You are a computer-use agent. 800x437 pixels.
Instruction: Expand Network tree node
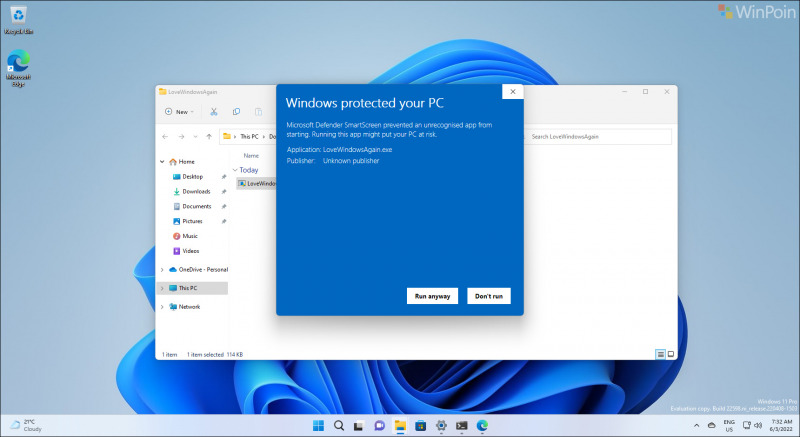point(162,306)
